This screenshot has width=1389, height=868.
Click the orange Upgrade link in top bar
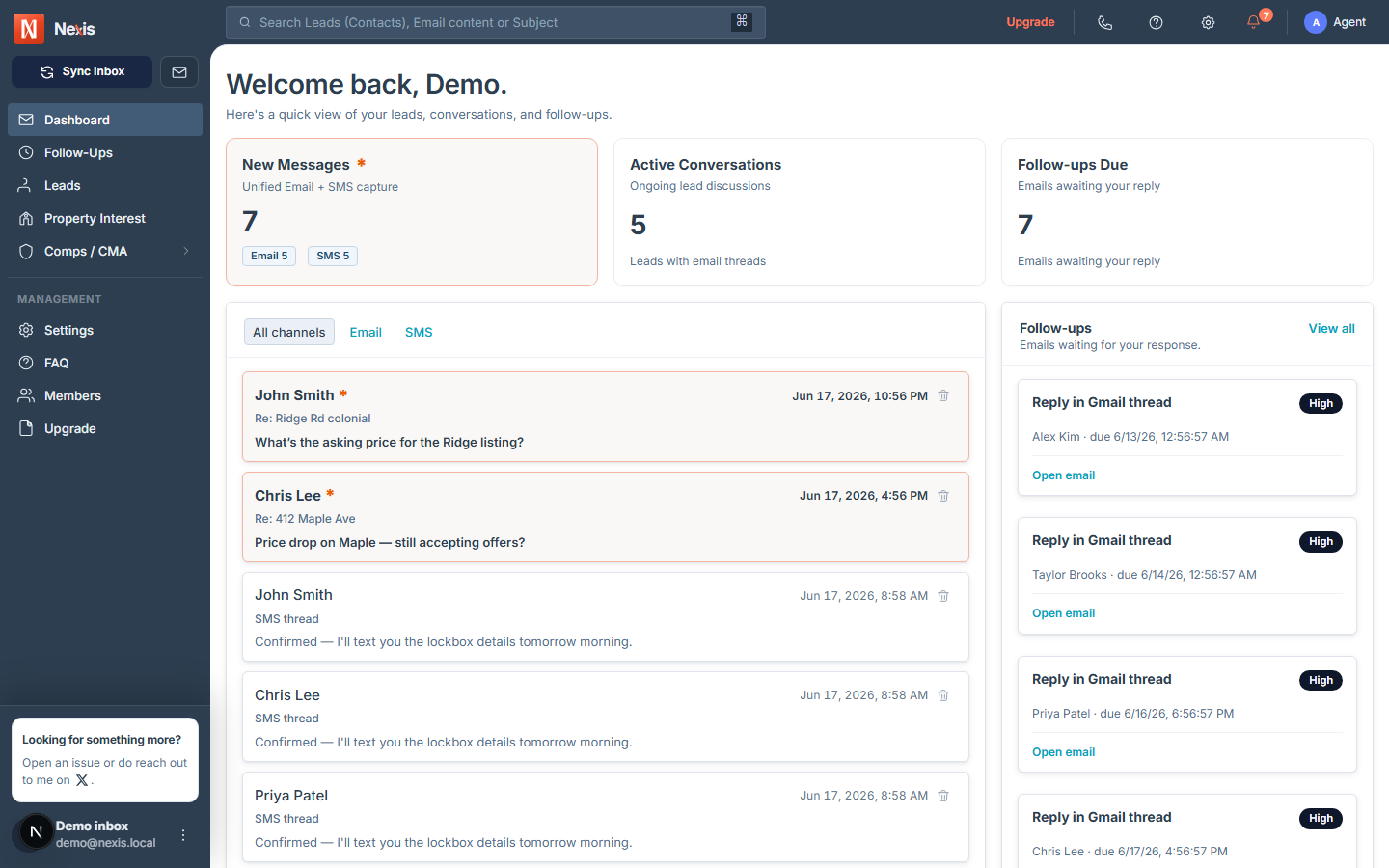pos(1030,22)
